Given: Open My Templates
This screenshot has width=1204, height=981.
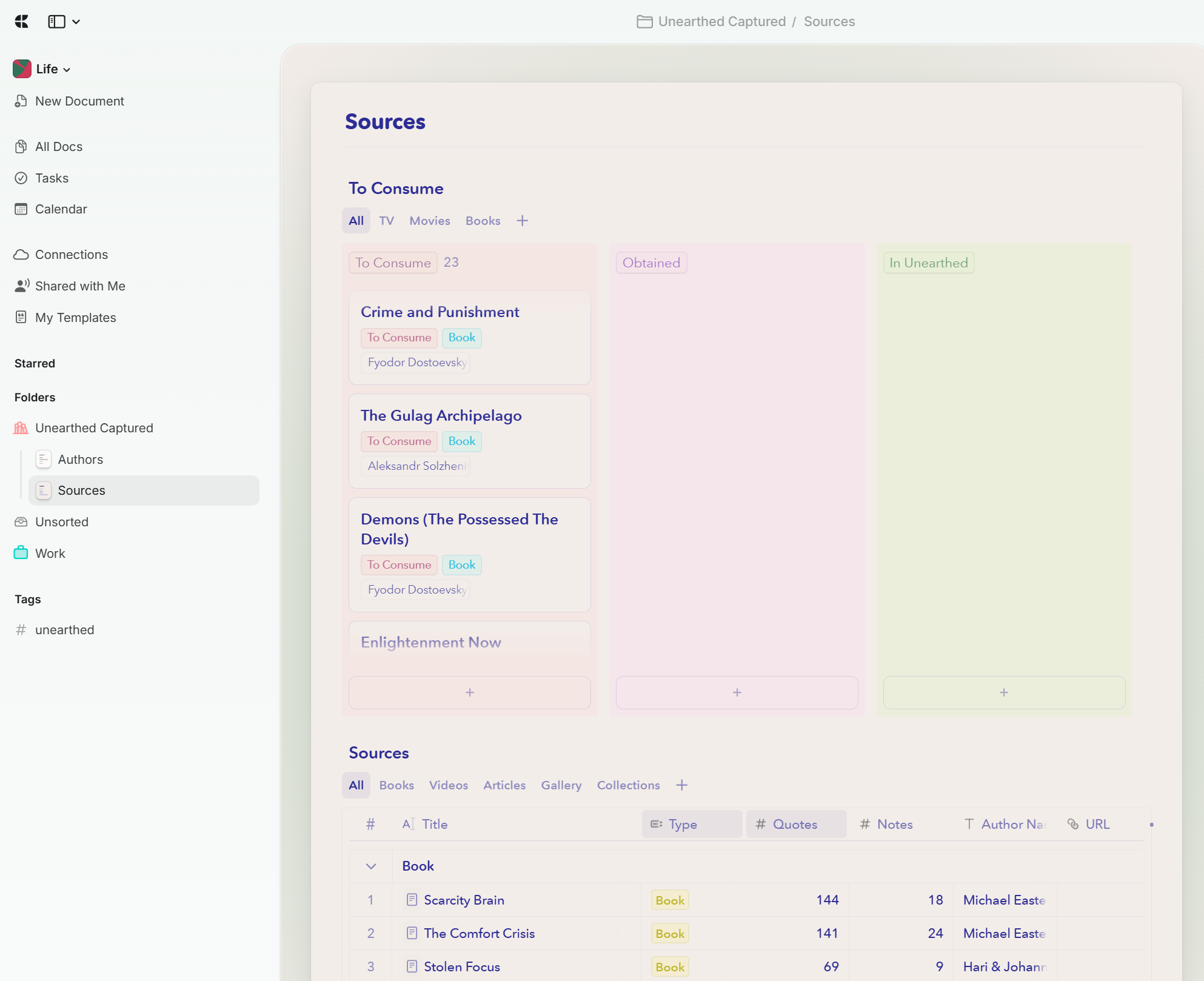Looking at the screenshot, I should (76, 318).
